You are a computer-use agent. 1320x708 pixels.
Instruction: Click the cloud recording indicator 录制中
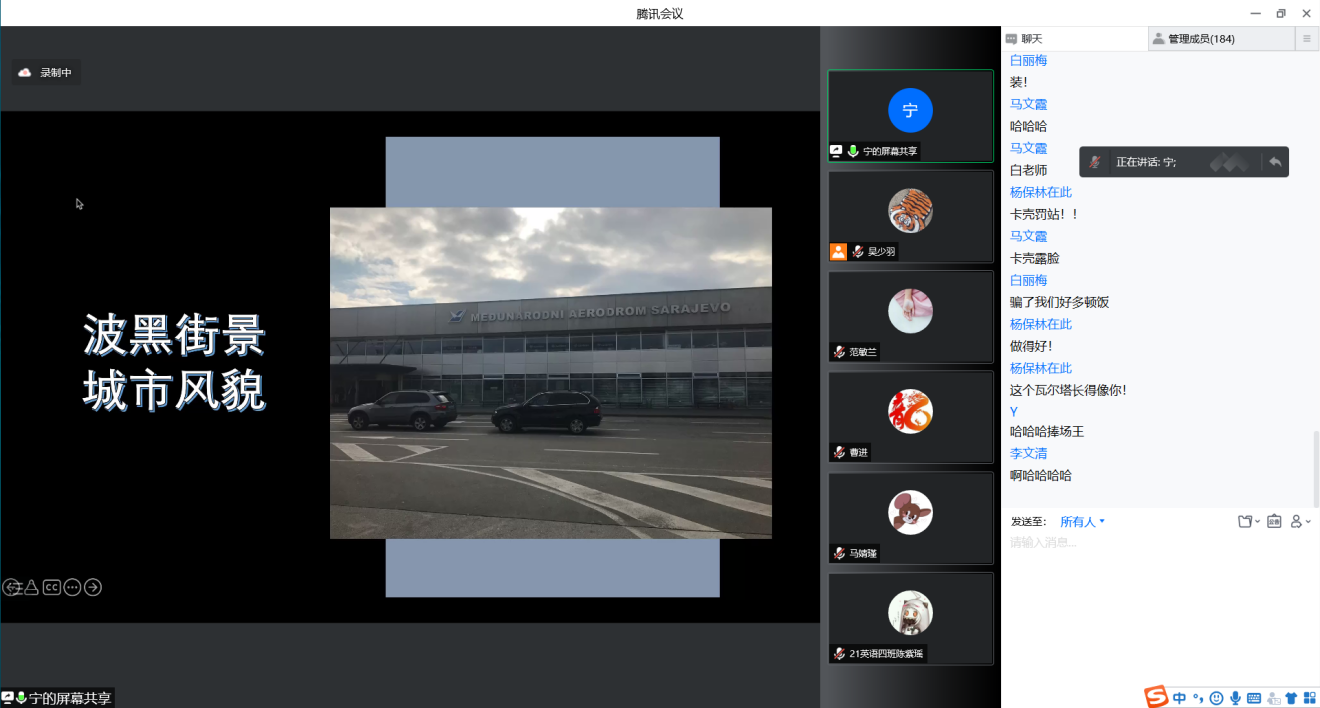pyautogui.click(x=46, y=73)
